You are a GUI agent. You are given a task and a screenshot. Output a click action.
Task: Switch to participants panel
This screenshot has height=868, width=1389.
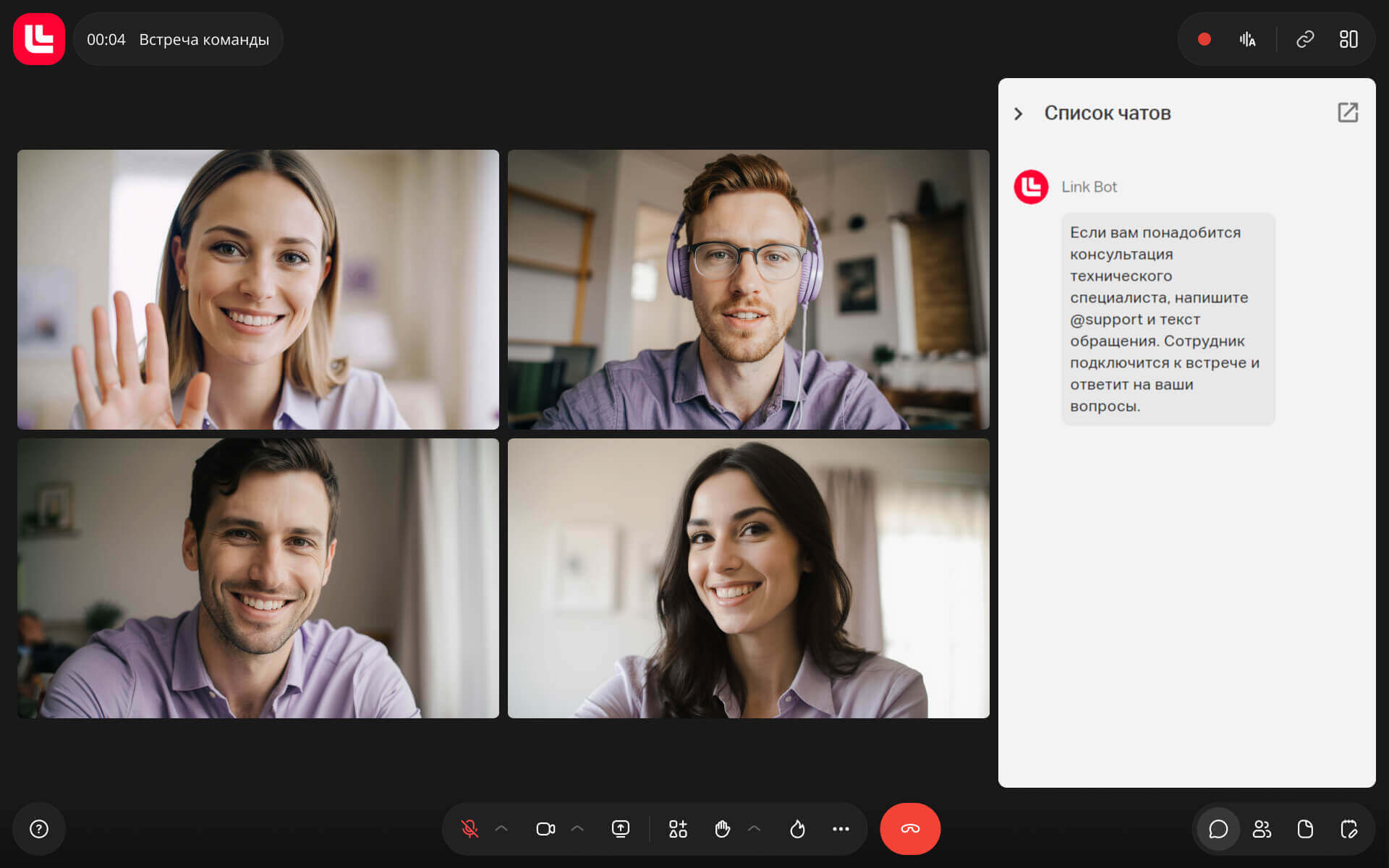click(x=1262, y=829)
